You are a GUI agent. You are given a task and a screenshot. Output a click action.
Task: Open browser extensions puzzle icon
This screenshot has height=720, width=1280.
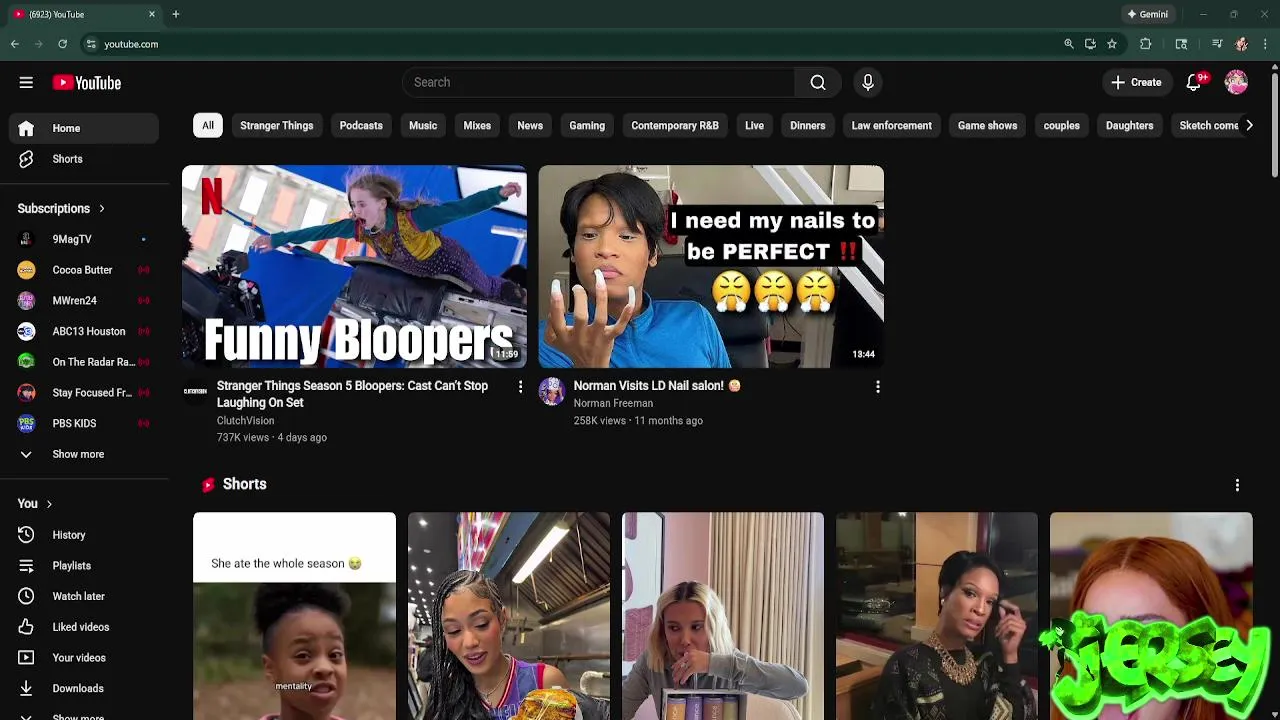[x=1146, y=44]
